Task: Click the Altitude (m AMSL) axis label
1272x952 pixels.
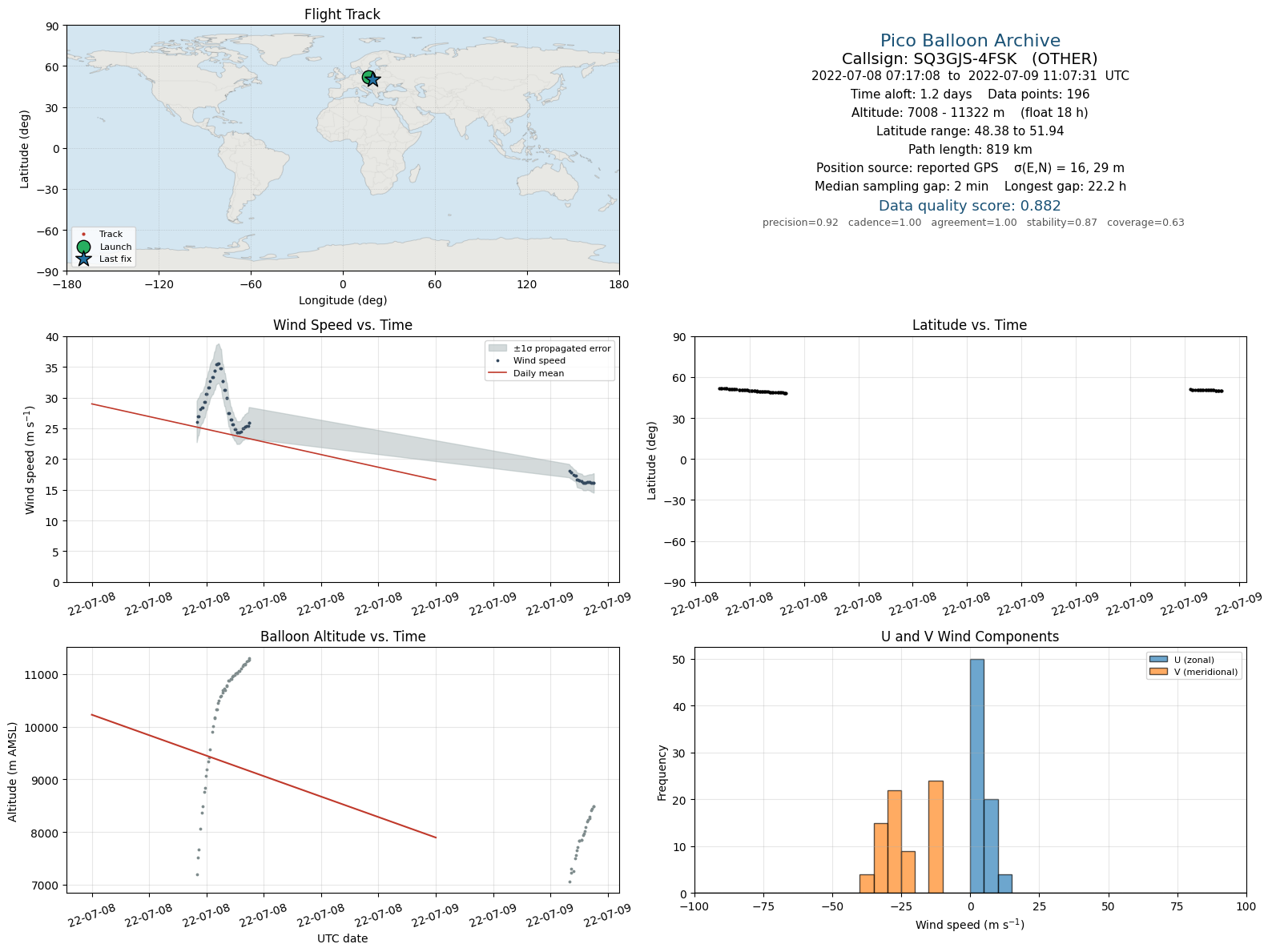Action: (x=13, y=772)
